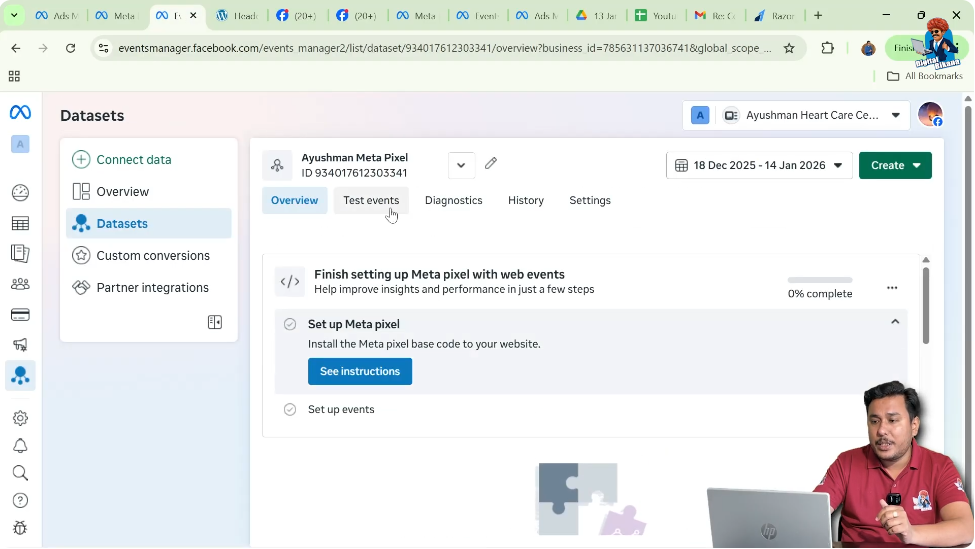
Task: Reload the page with the refresh icon
Action: point(70,48)
